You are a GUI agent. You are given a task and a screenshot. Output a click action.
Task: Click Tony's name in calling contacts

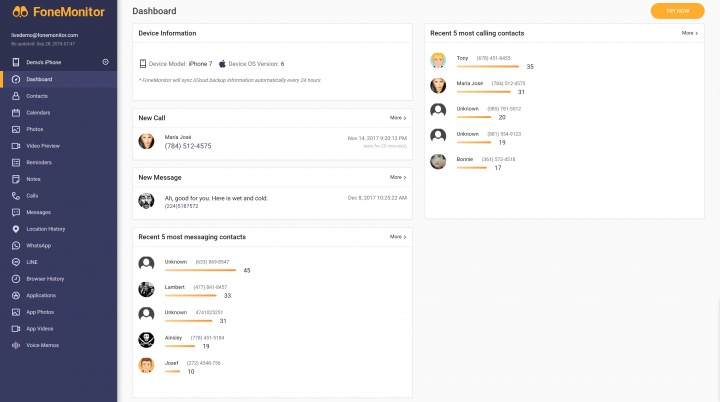(462, 58)
